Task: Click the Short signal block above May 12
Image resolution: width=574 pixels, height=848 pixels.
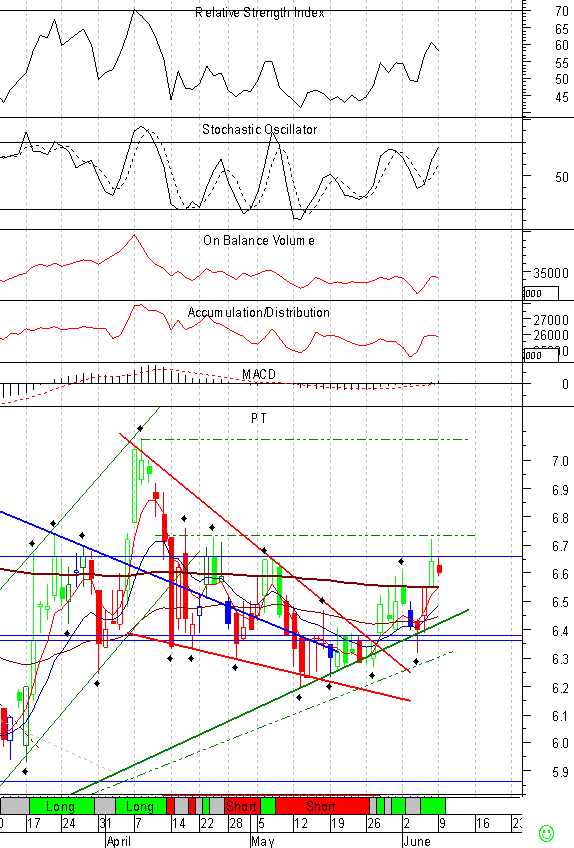Action: tap(322, 806)
